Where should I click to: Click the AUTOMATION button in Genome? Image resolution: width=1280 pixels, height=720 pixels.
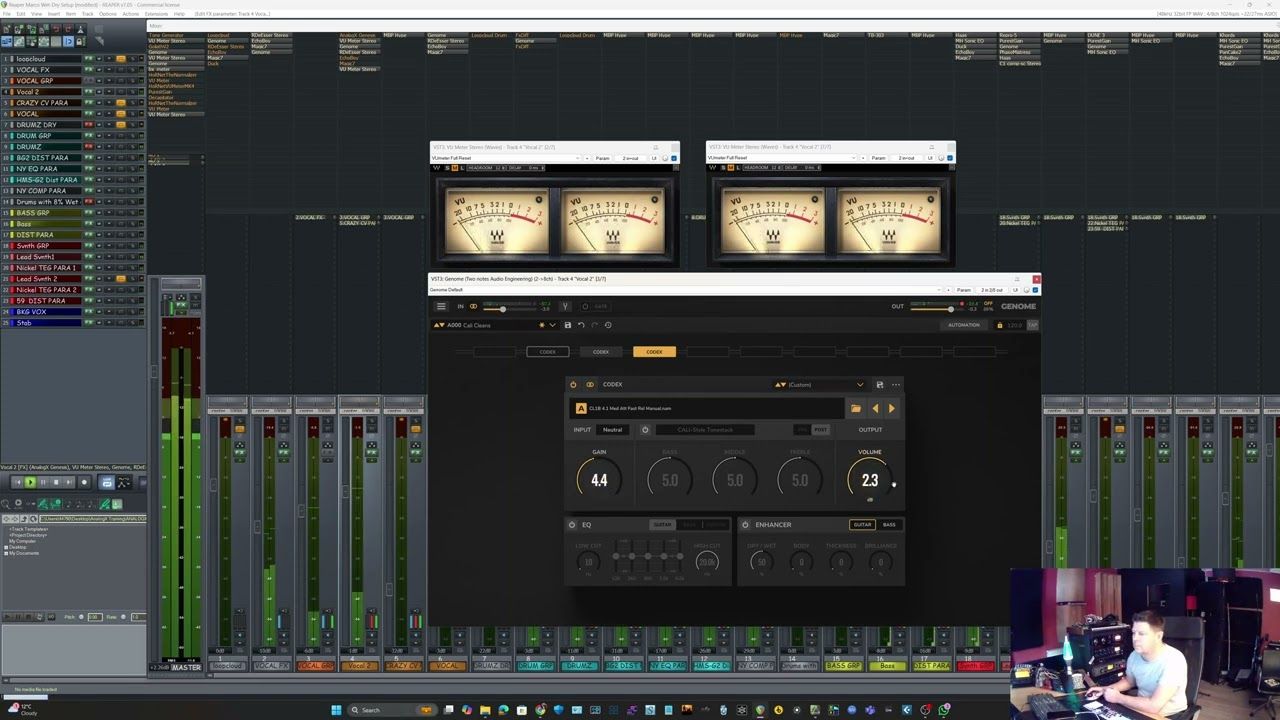[x=964, y=325]
